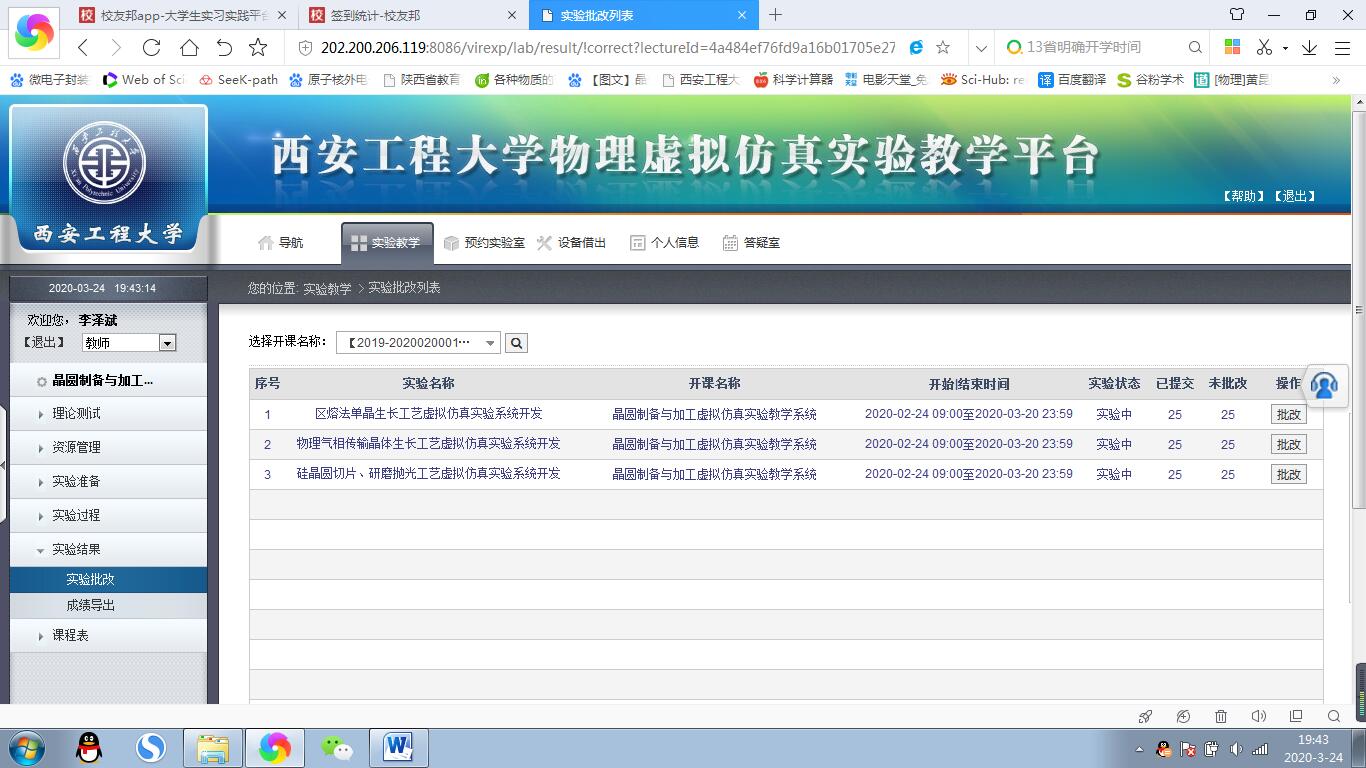Viewport: 1366px width, 768px height.
Task: Expand the 理论测试 sidebar section
Action: [x=76, y=414]
